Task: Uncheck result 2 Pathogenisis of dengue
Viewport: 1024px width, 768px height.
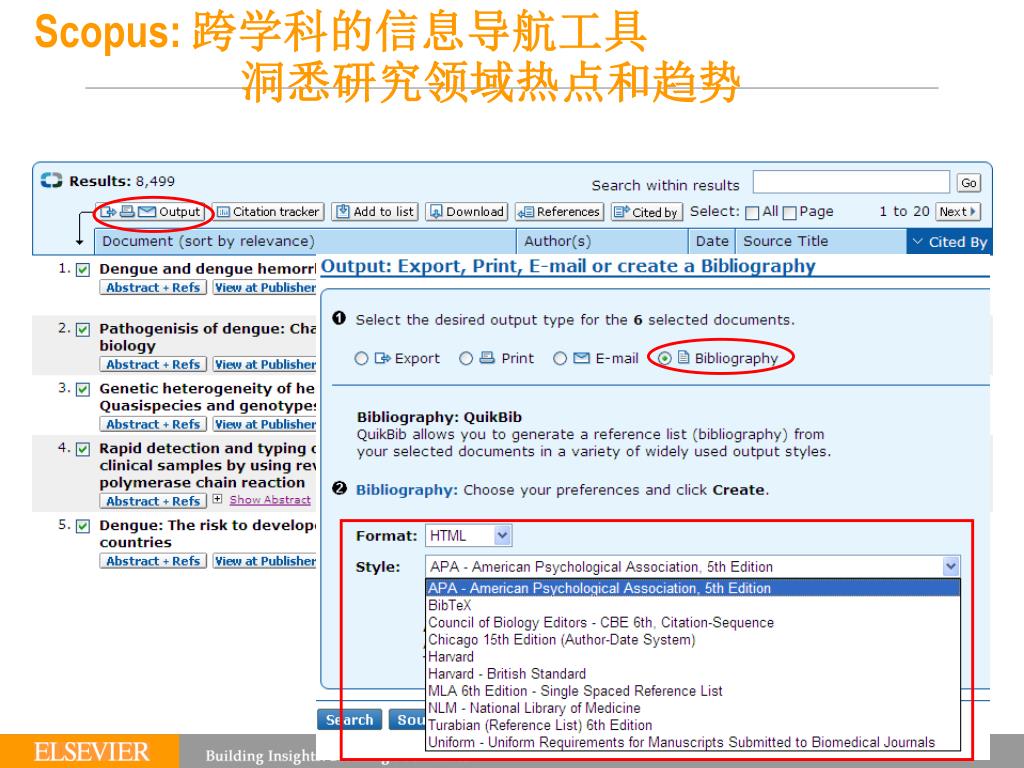Action: (x=83, y=329)
